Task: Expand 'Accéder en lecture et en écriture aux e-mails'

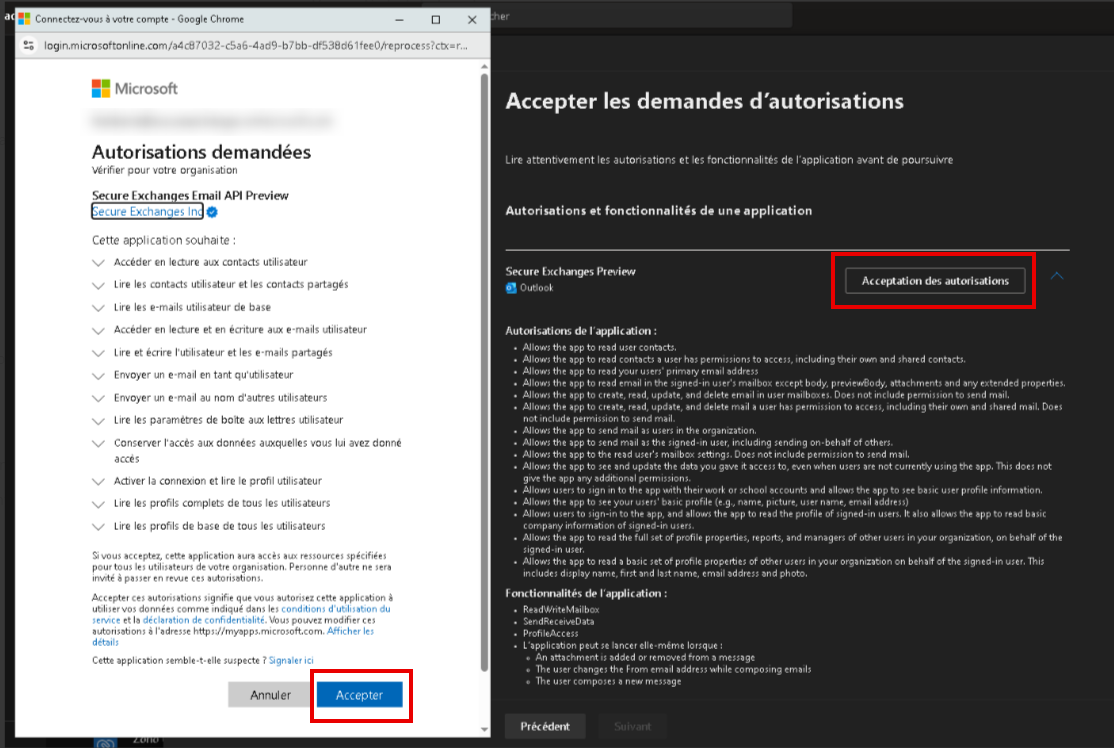Action: [98, 330]
